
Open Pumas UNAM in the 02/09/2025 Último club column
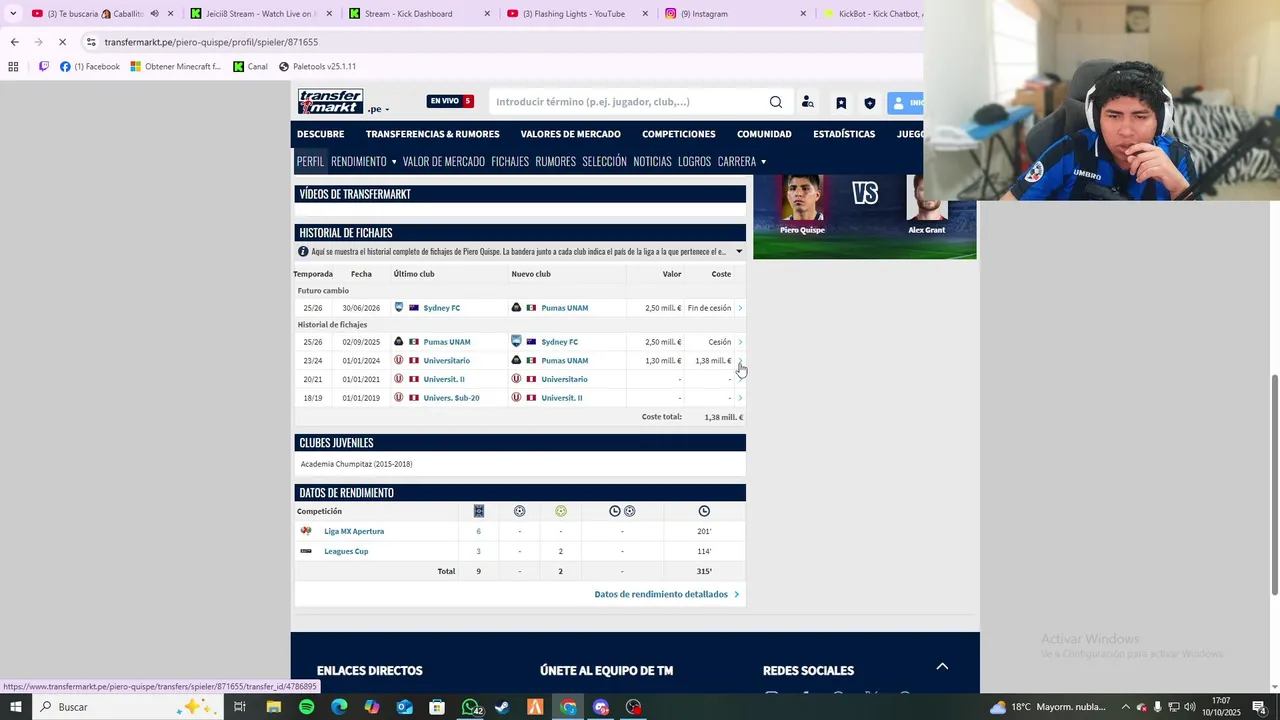pyautogui.click(x=446, y=342)
